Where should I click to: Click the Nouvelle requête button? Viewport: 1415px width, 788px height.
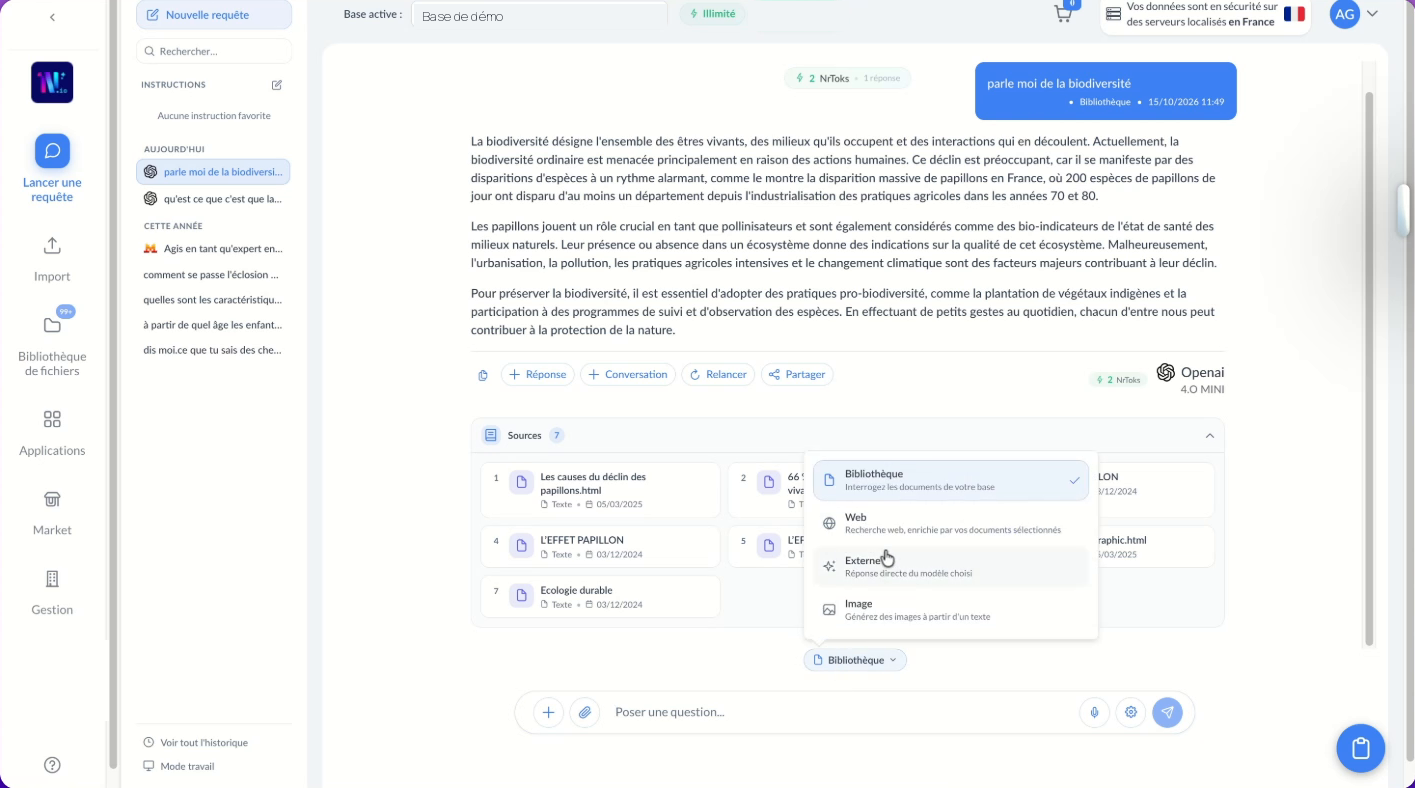pos(214,15)
